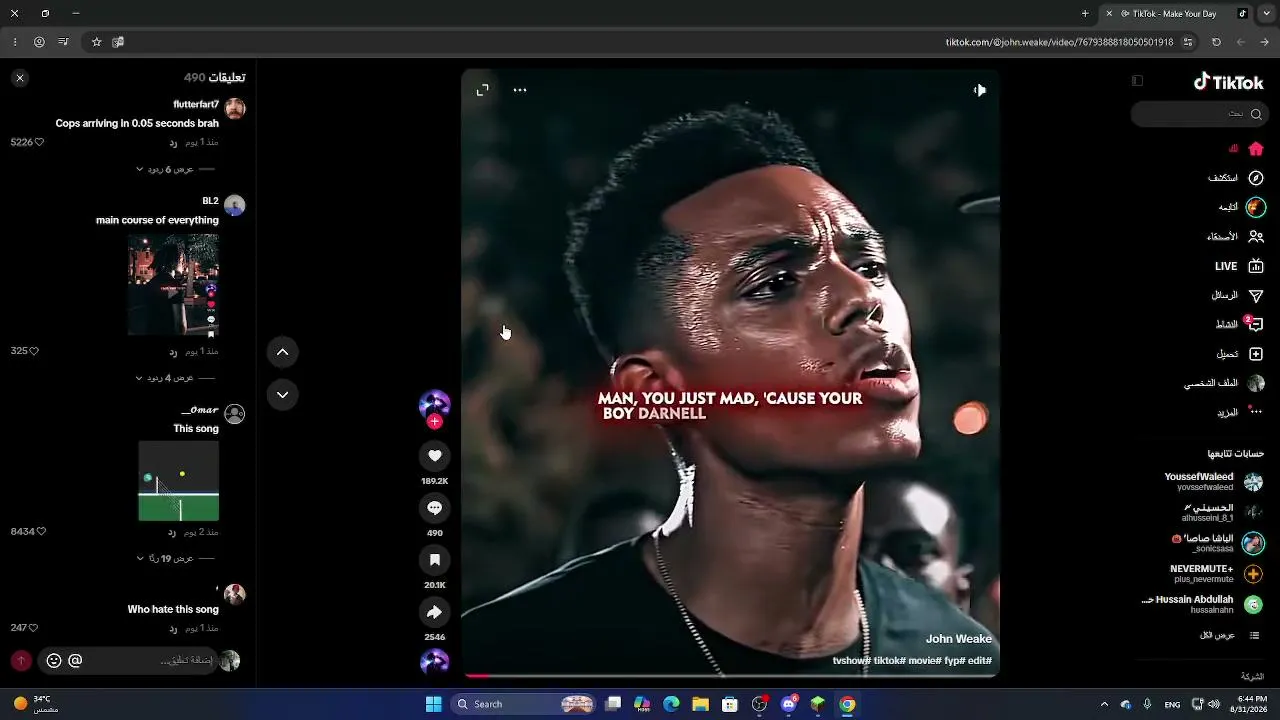Reply to flutterfart7's comment
The width and height of the screenshot is (1280, 720).
coord(173,142)
